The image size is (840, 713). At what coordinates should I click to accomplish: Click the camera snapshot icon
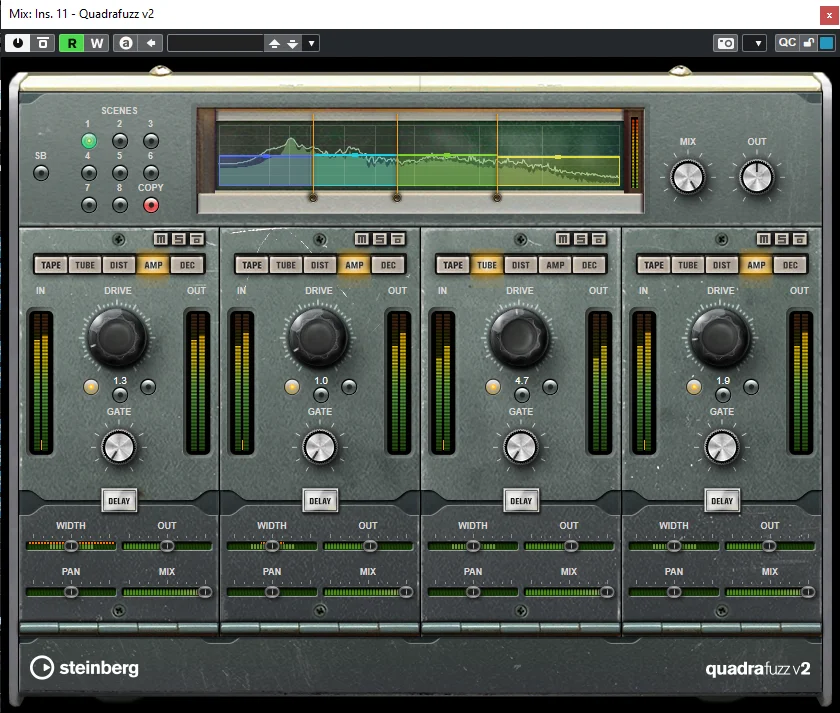[x=726, y=43]
